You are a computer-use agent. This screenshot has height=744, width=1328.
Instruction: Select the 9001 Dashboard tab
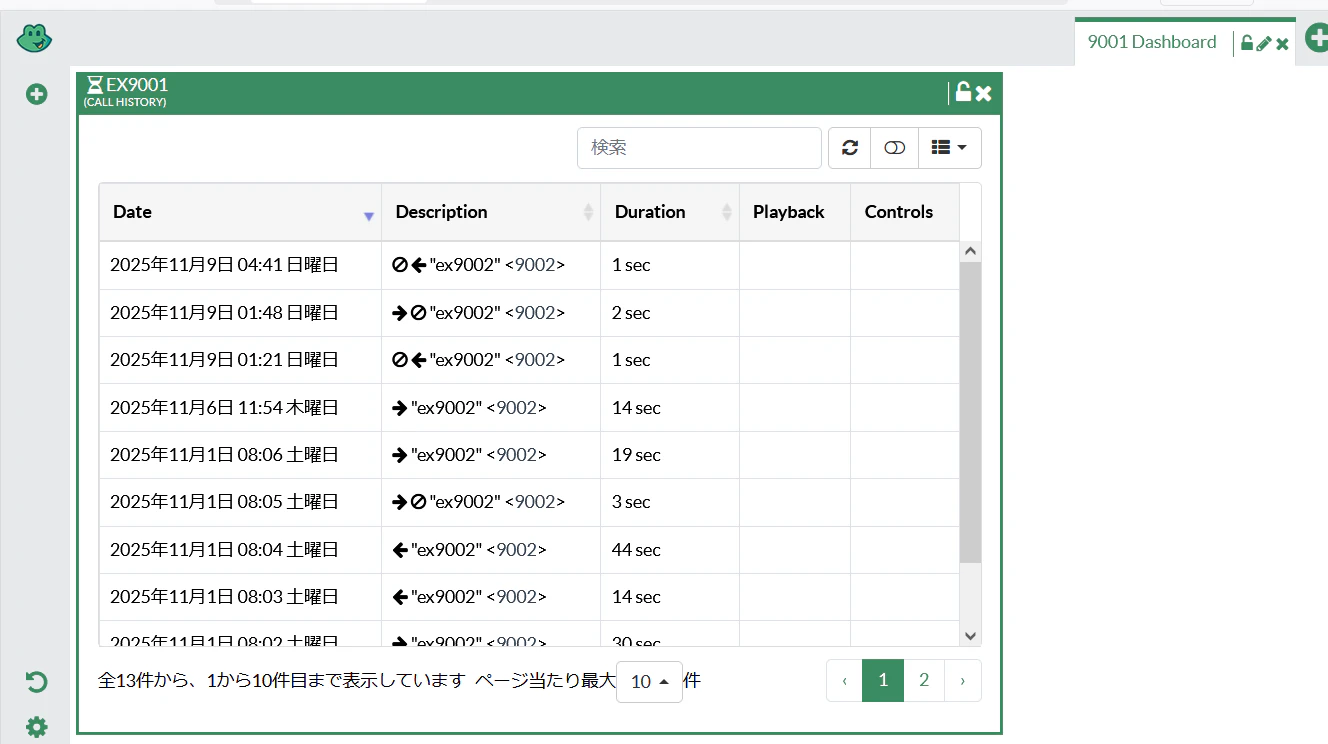tap(1152, 42)
